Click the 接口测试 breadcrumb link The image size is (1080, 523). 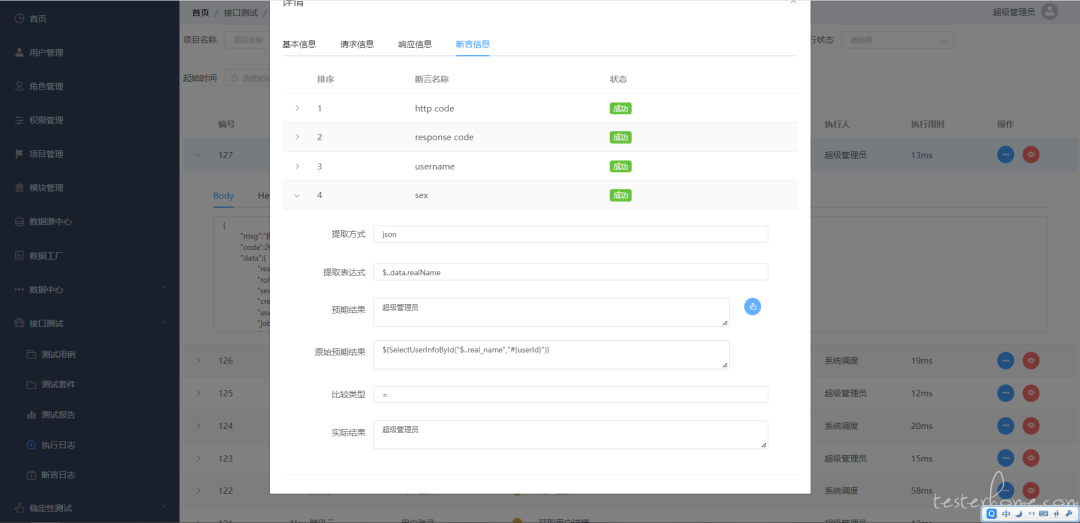click(x=240, y=12)
